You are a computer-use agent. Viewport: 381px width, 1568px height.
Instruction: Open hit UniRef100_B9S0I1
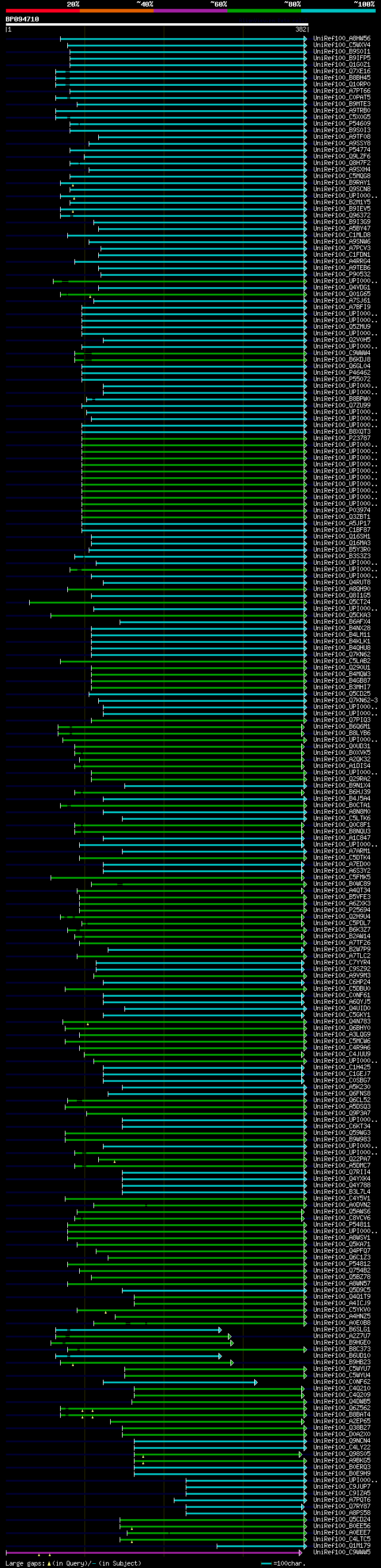342,52
